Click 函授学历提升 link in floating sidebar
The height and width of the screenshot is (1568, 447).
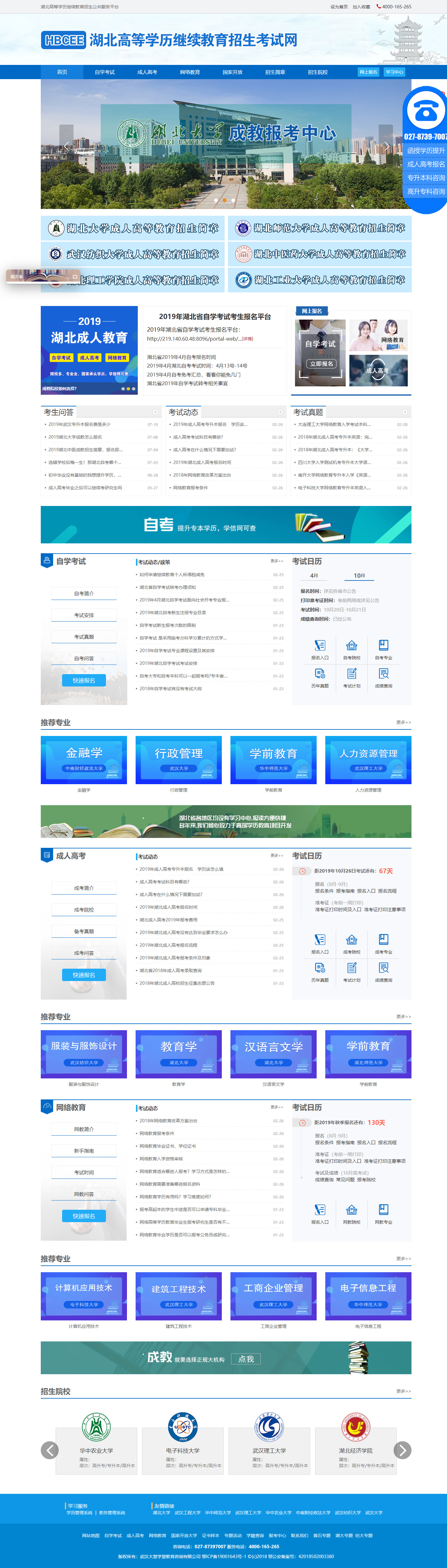pyautogui.click(x=426, y=150)
